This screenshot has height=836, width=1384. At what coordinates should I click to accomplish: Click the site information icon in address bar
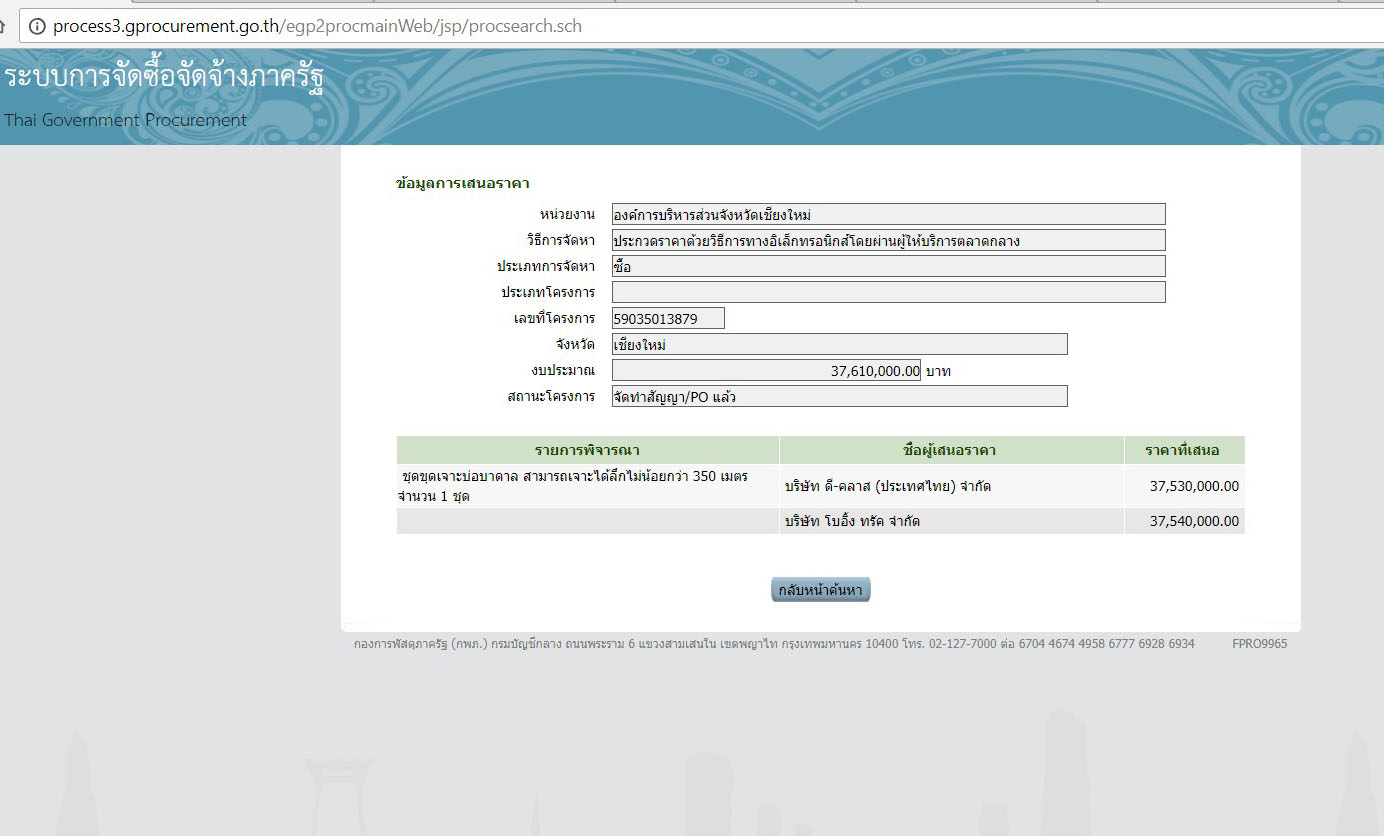pos(37,27)
